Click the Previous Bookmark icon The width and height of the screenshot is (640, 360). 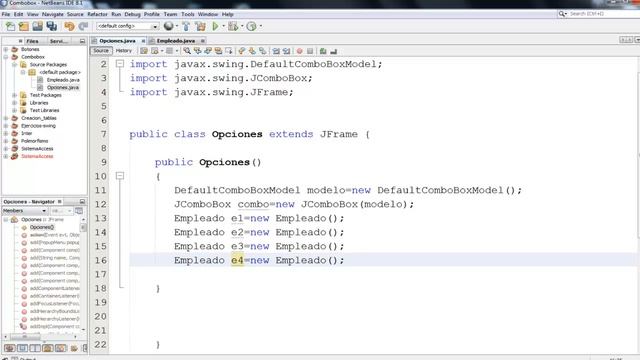coord(242,51)
